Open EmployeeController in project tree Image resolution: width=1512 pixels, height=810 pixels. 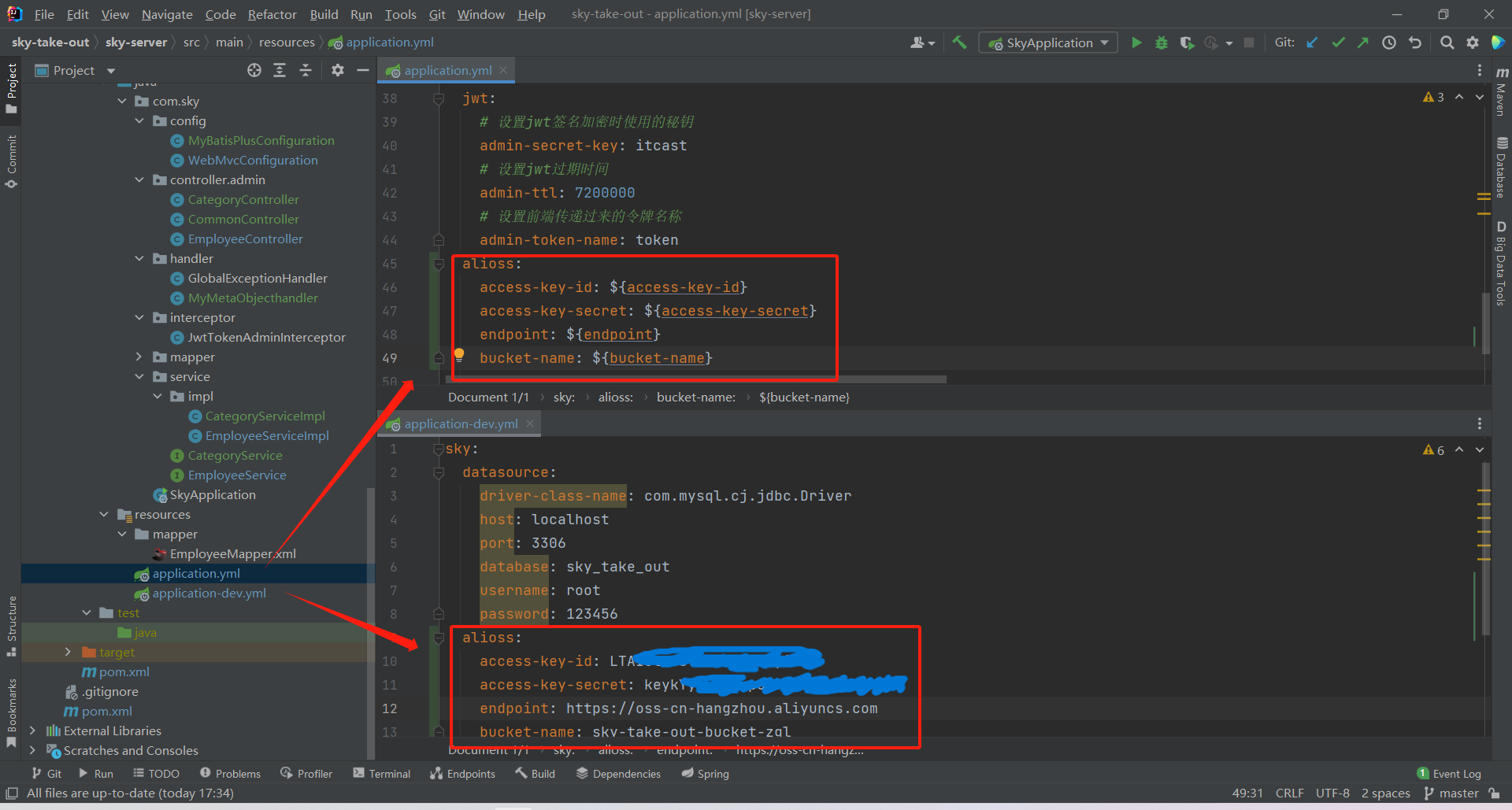[245, 239]
